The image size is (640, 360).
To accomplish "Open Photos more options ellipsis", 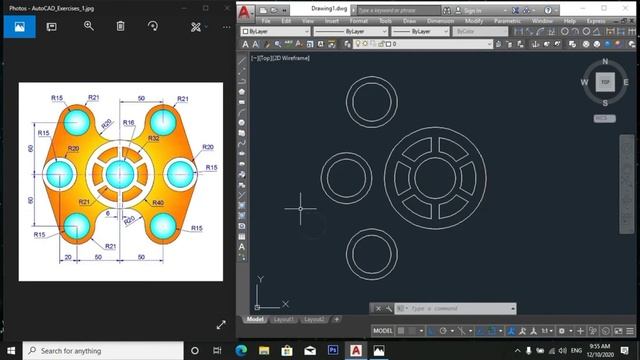I will point(227,27).
